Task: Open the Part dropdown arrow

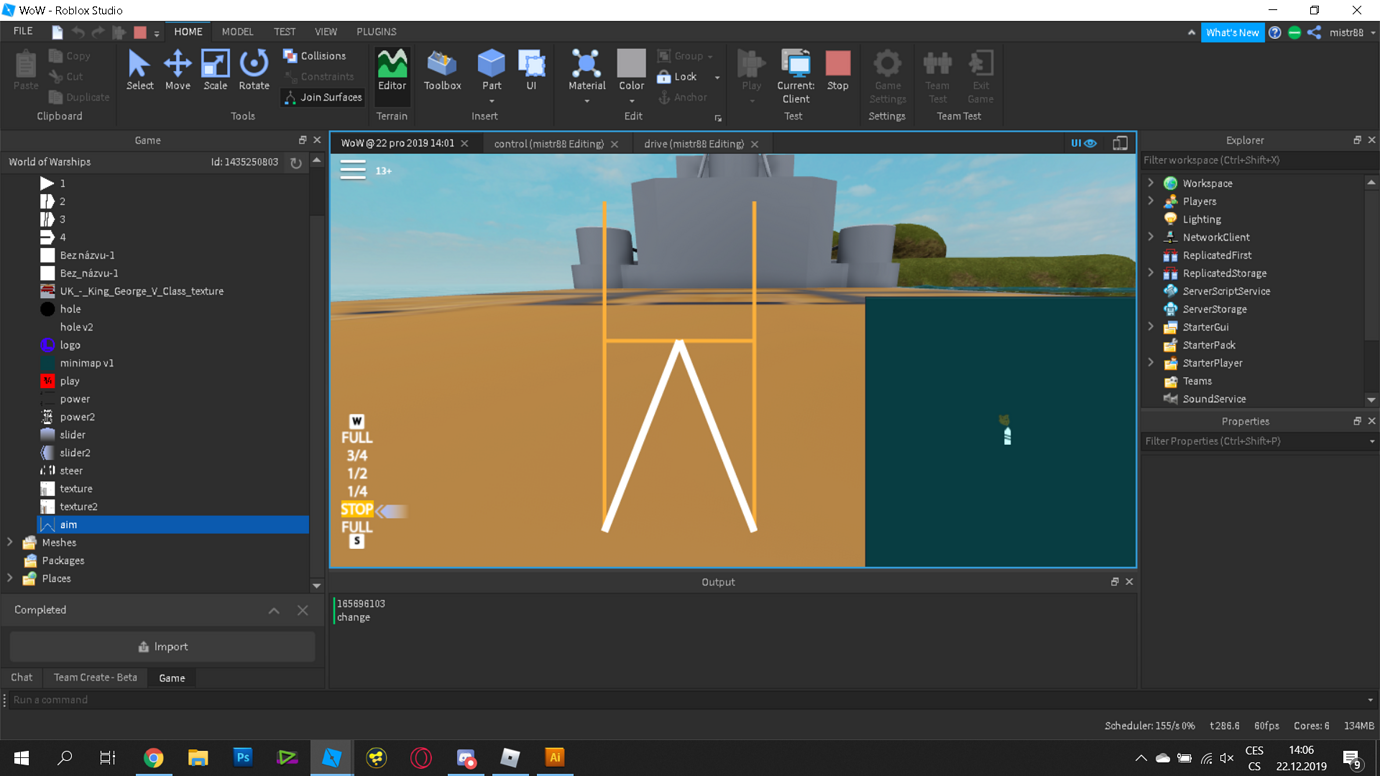Action: pos(491,100)
